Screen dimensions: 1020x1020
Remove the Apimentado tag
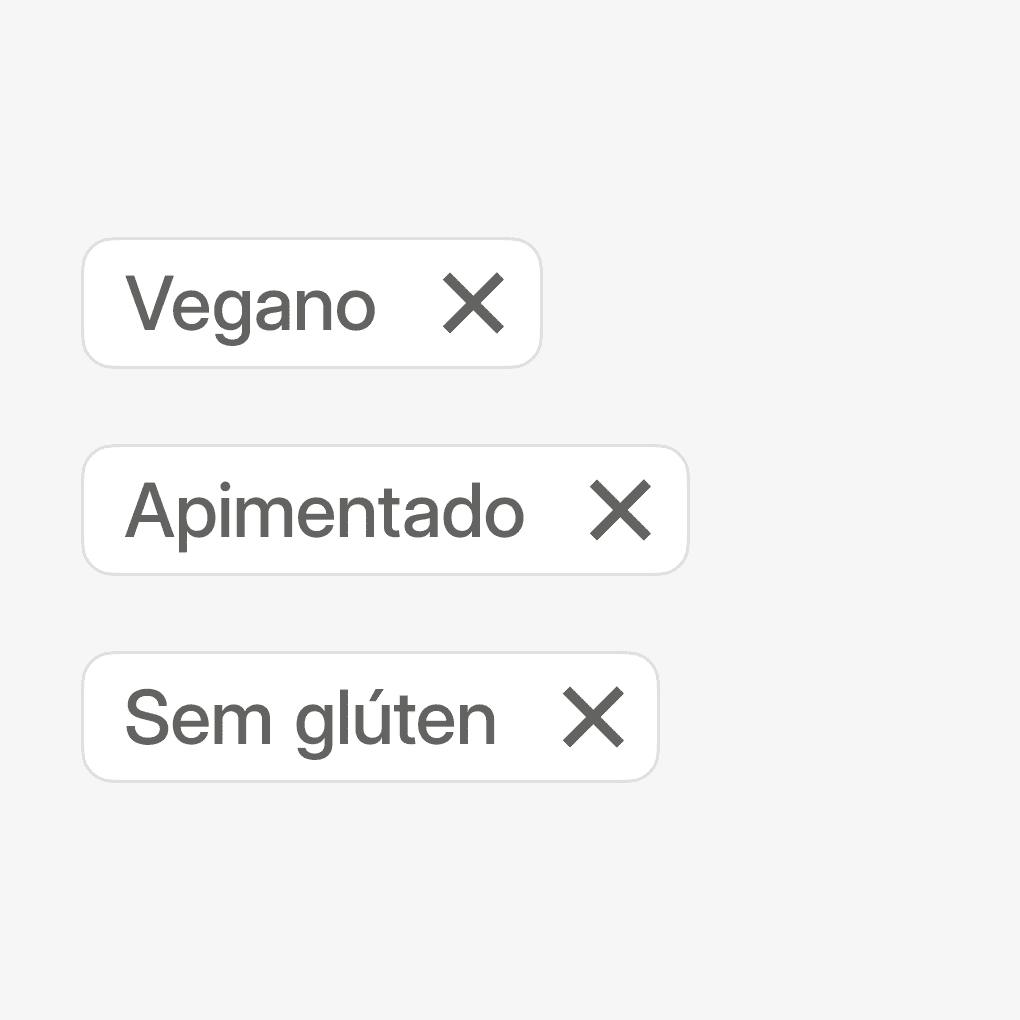620,510
